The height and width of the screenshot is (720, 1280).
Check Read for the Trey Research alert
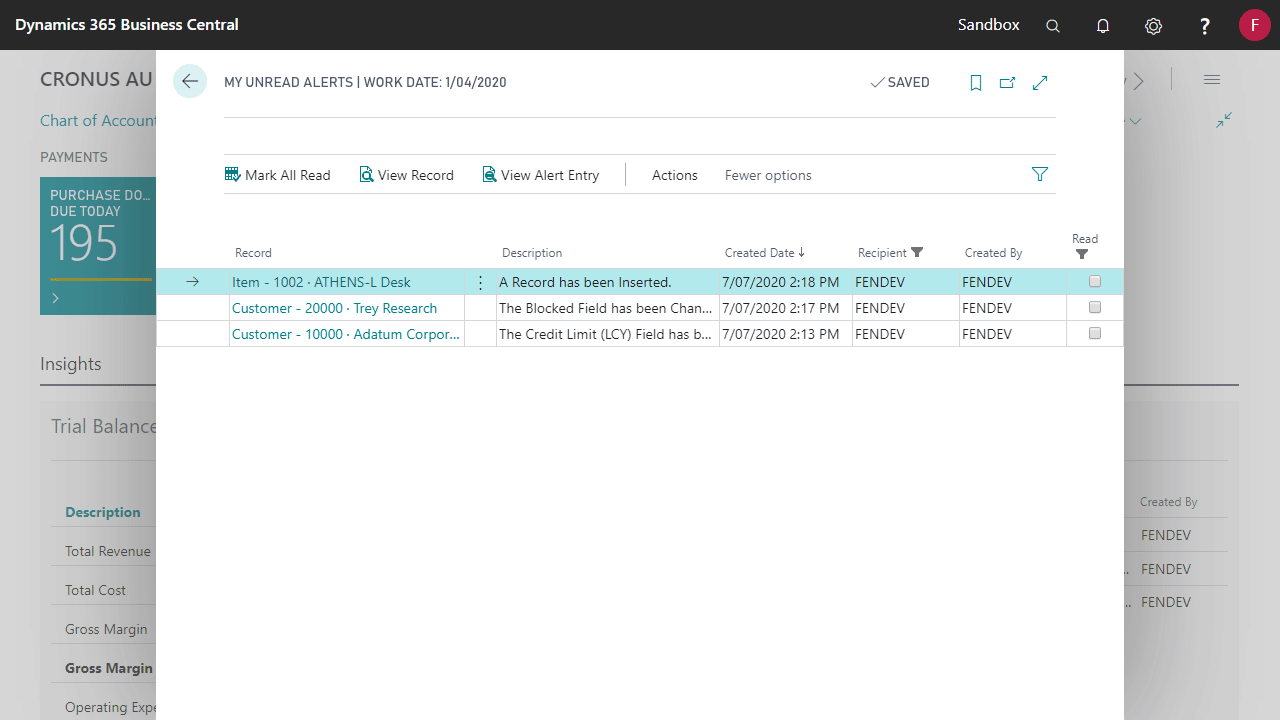(1095, 308)
